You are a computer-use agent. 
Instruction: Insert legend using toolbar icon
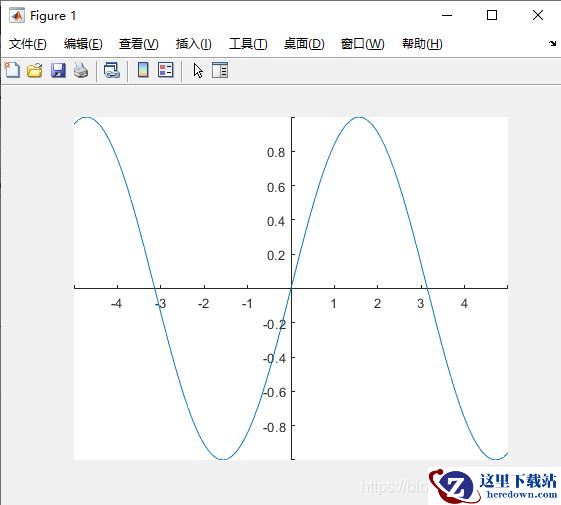[x=166, y=70]
